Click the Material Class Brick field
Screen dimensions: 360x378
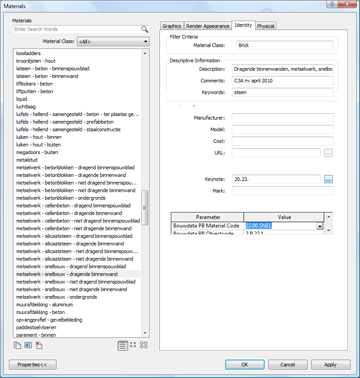click(x=285, y=45)
